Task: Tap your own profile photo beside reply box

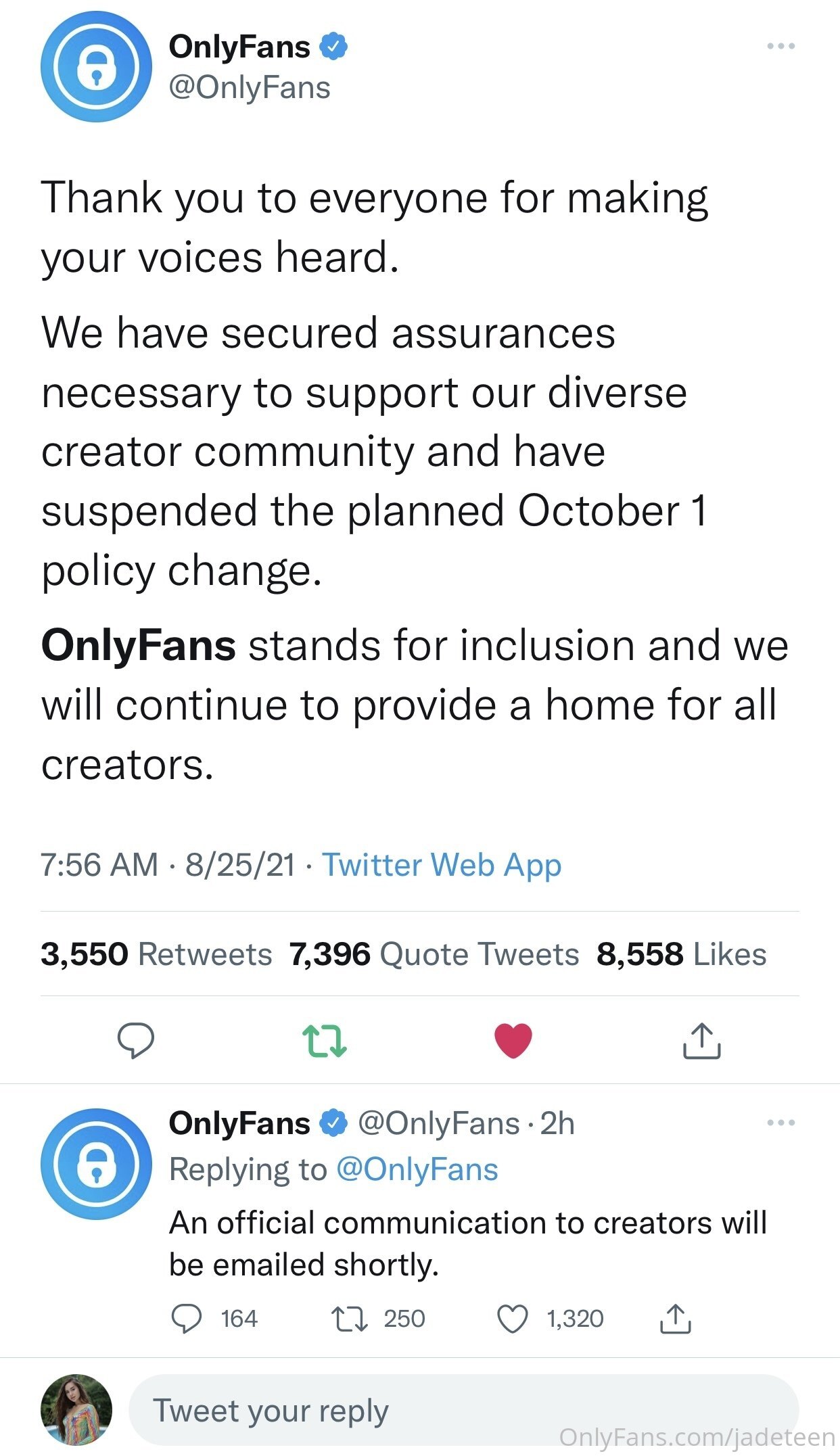Action: [x=76, y=1410]
